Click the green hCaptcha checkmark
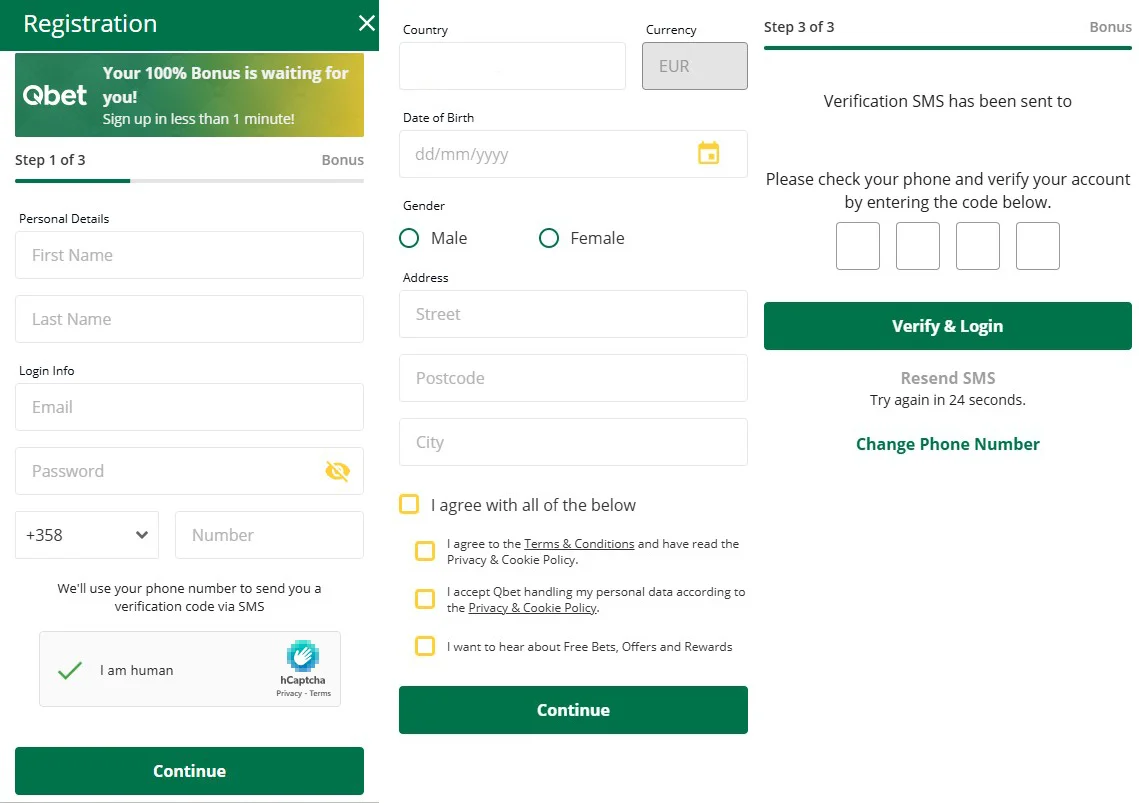The height and width of the screenshot is (803, 1139). 70,670
